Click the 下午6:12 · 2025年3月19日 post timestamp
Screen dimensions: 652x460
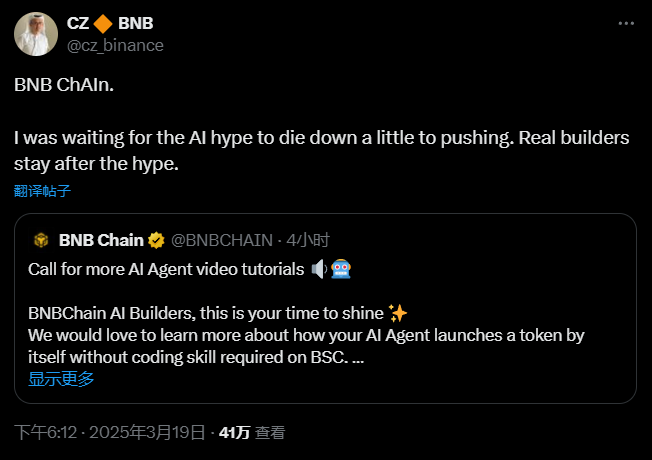point(110,433)
